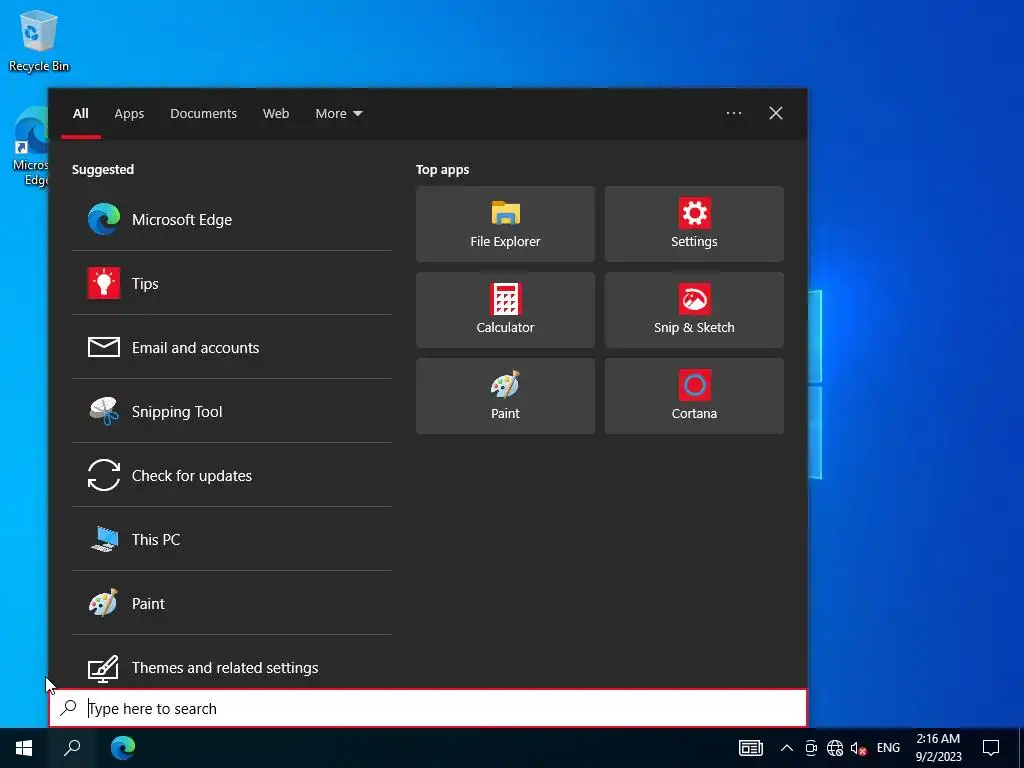Launch Tips from Suggested list

click(x=232, y=283)
